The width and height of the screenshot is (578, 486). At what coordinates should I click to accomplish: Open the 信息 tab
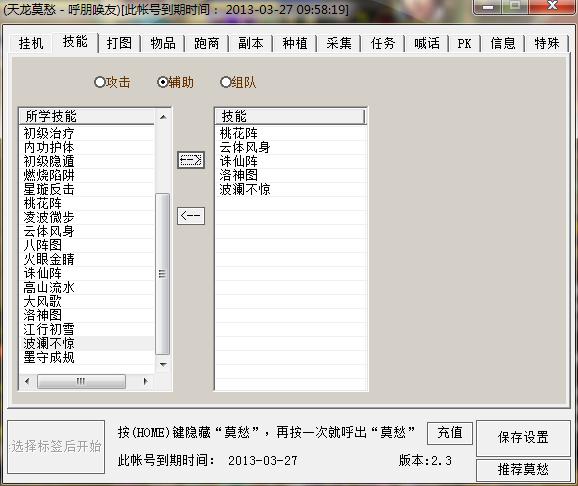(x=503, y=44)
